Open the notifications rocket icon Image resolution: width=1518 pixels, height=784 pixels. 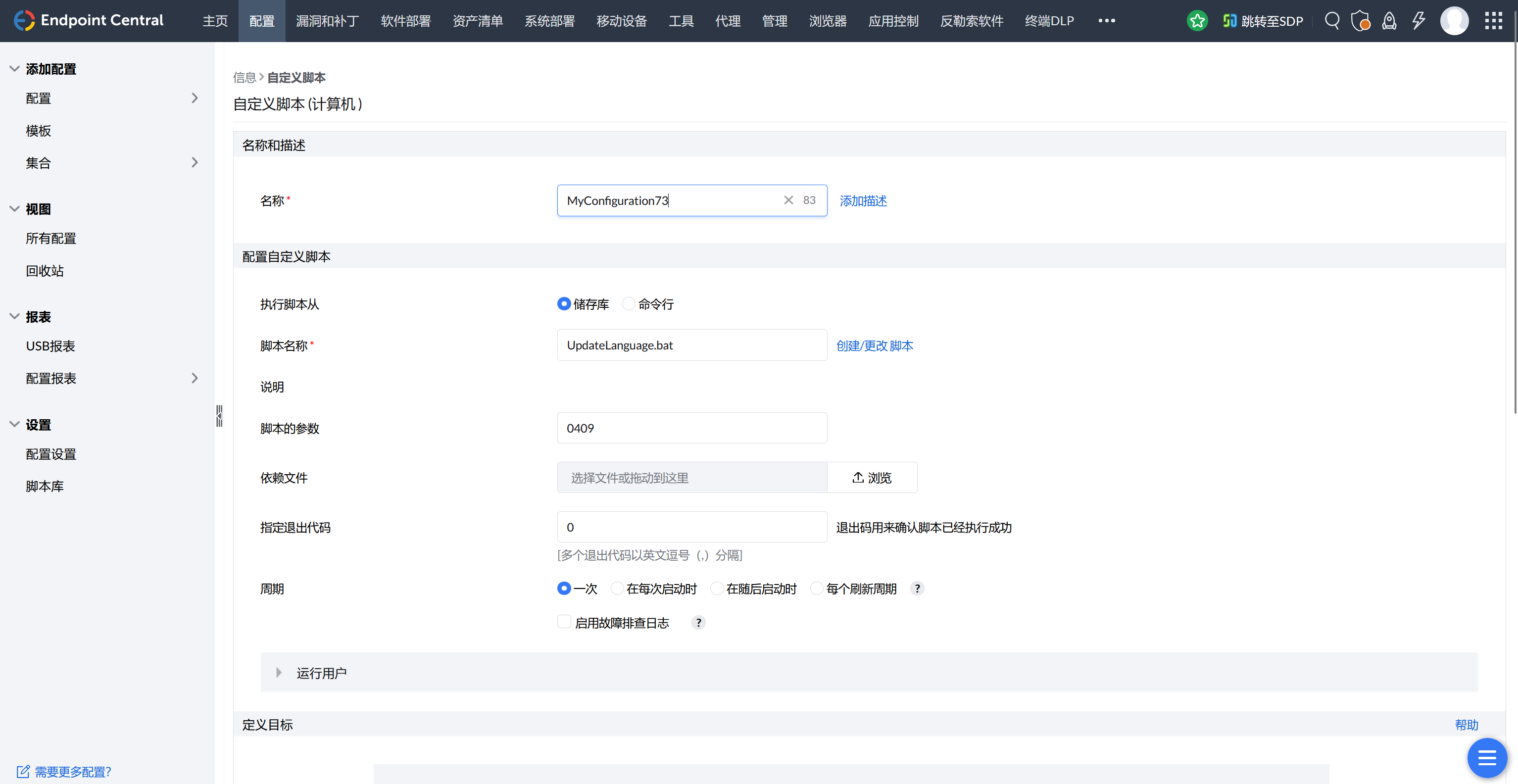(1389, 21)
